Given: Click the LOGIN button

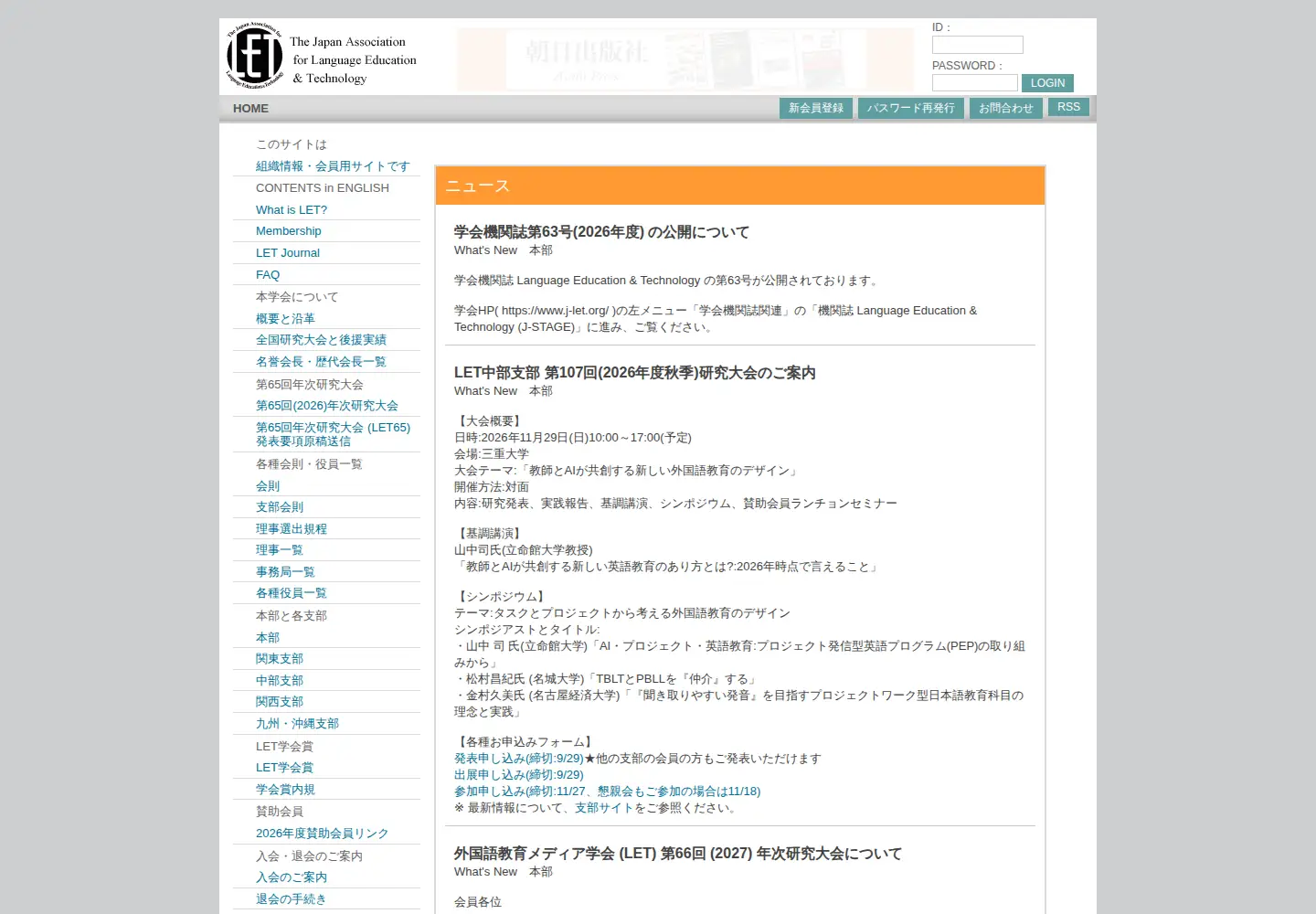Looking at the screenshot, I should [x=1047, y=83].
